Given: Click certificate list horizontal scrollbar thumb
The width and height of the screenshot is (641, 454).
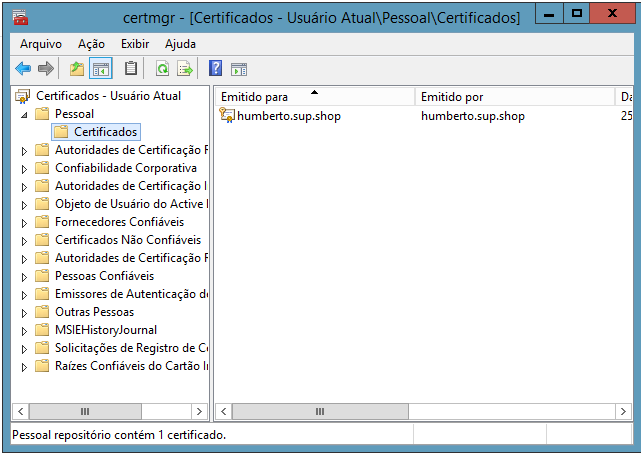Looking at the screenshot, I should click(x=320, y=411).
